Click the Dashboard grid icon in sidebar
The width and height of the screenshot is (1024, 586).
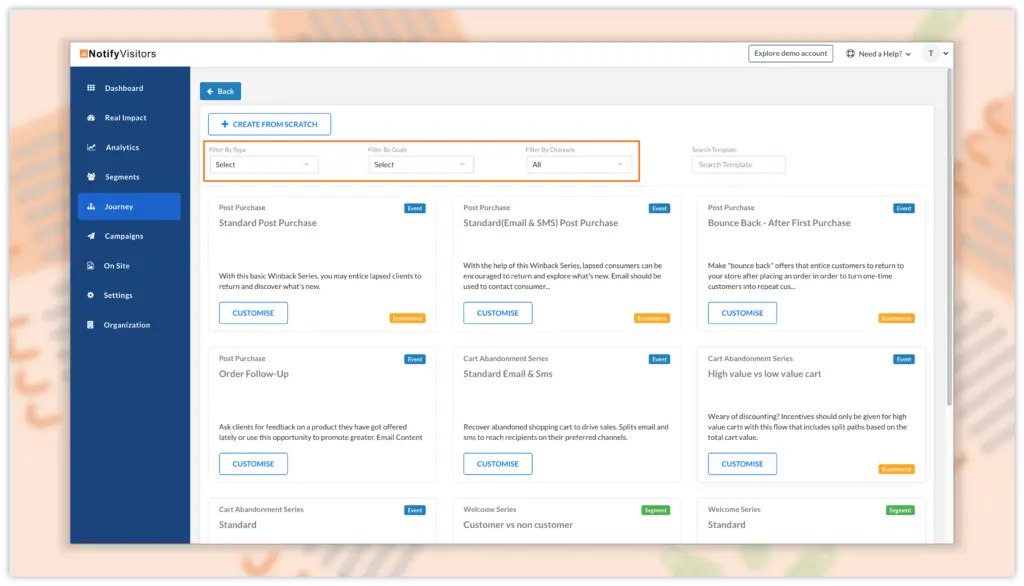click(91, 88)
